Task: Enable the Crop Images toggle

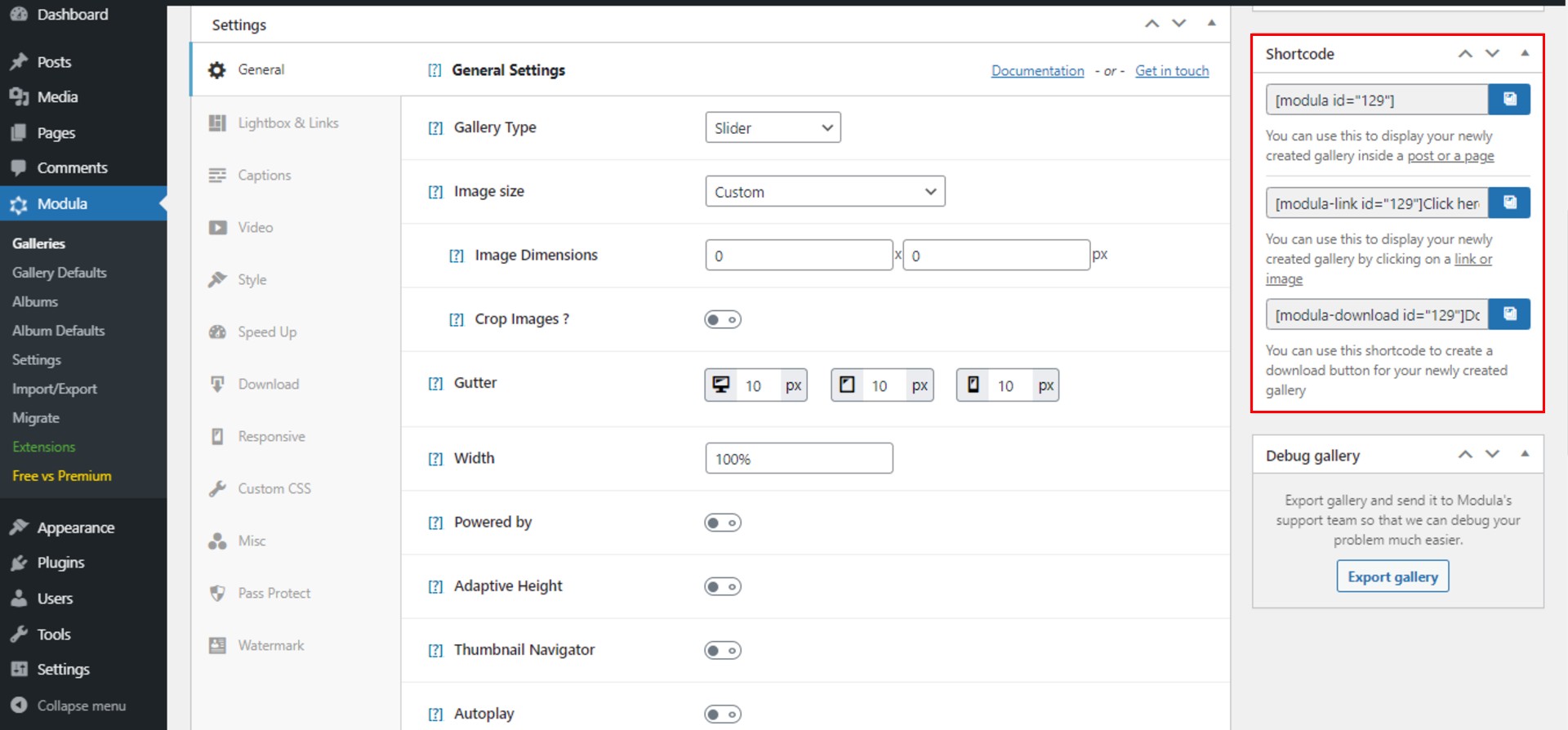Action: point(723,319)
